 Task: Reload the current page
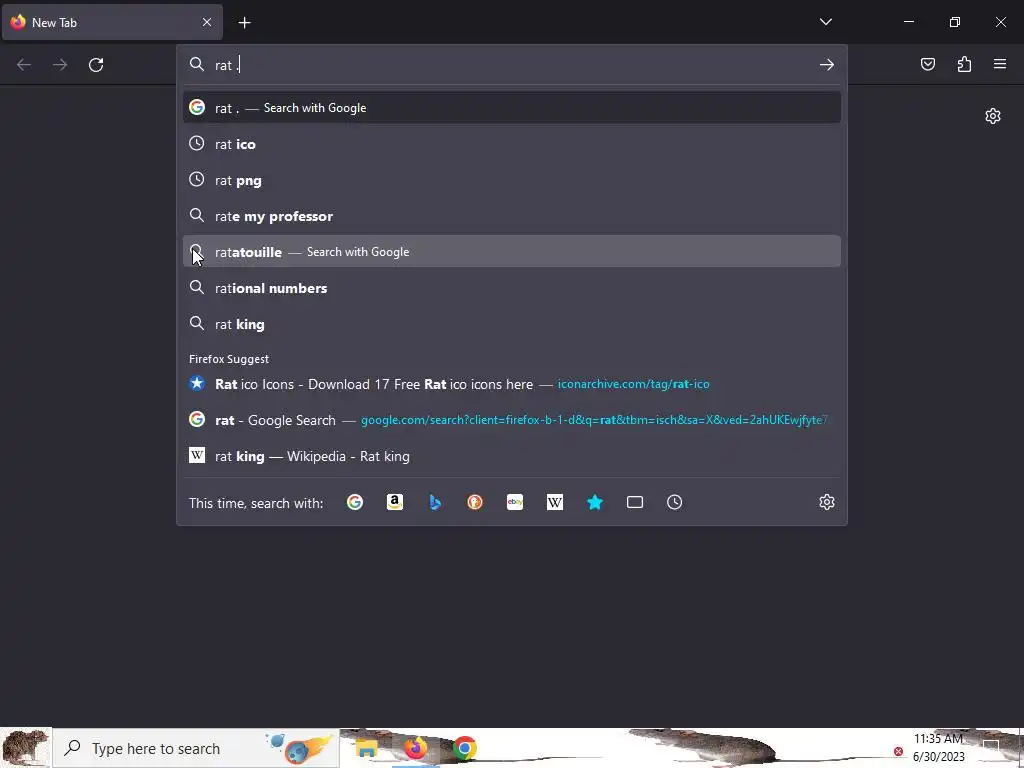(x=96, y=65)
